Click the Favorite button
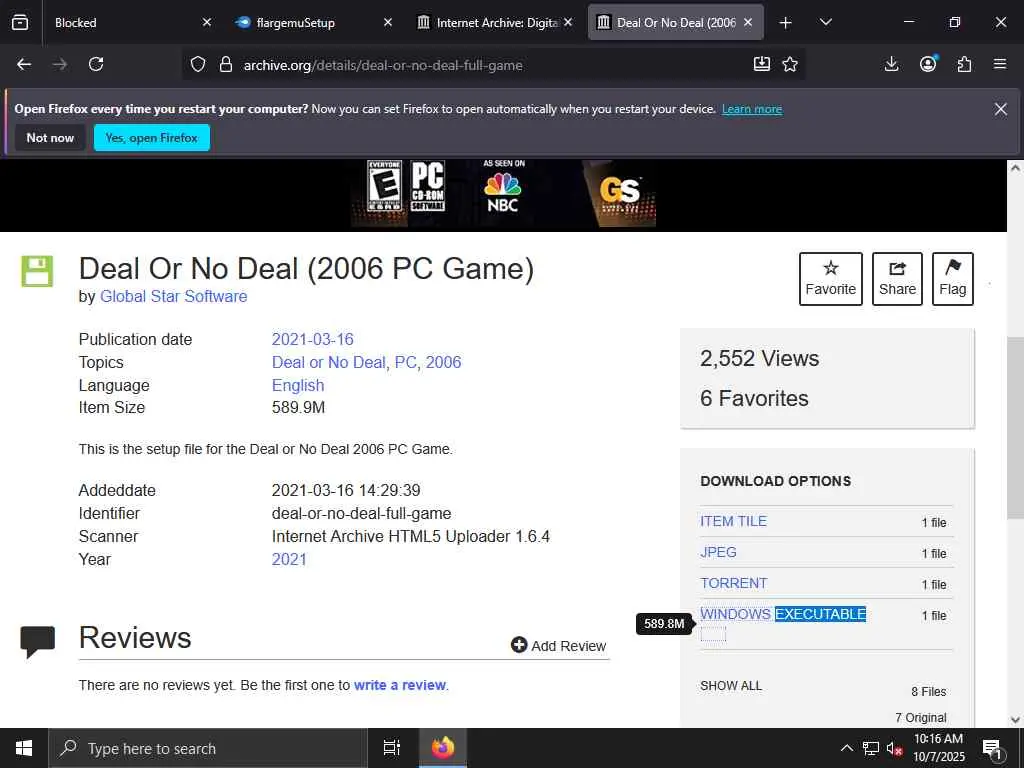Image resolution: width=1024 pixels, height=768 pixels. coord(831,279)
